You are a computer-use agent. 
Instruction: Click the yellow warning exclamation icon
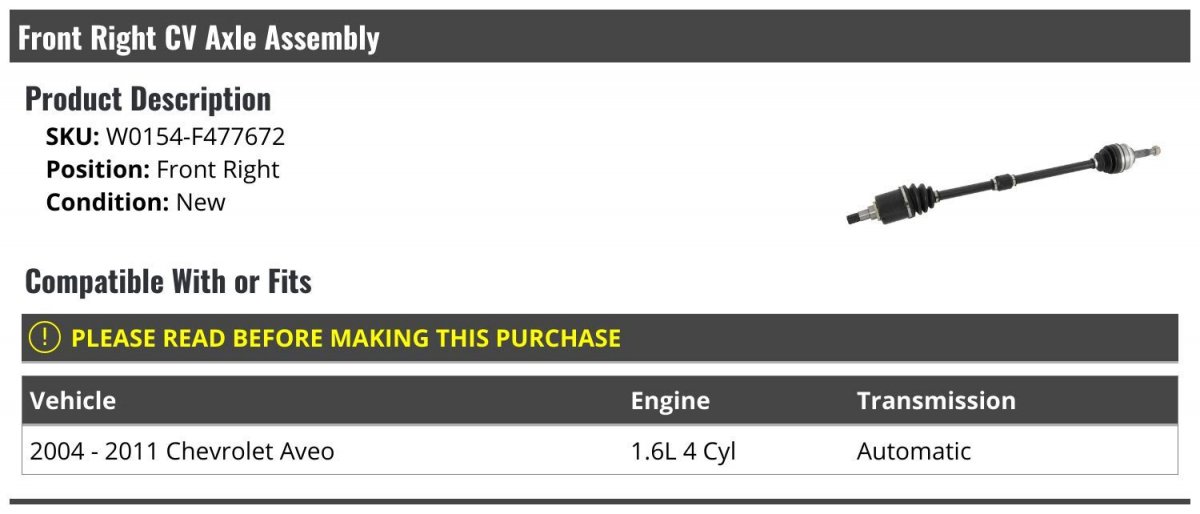(45, 337)
